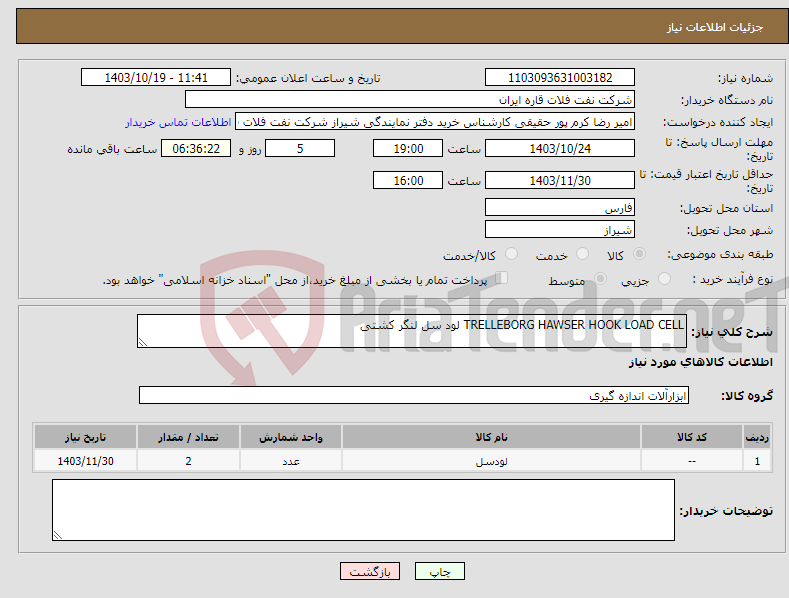This screenshot has height=598, width=789.
Task: Click the گروه کالا label
Action: pos(747,396)
